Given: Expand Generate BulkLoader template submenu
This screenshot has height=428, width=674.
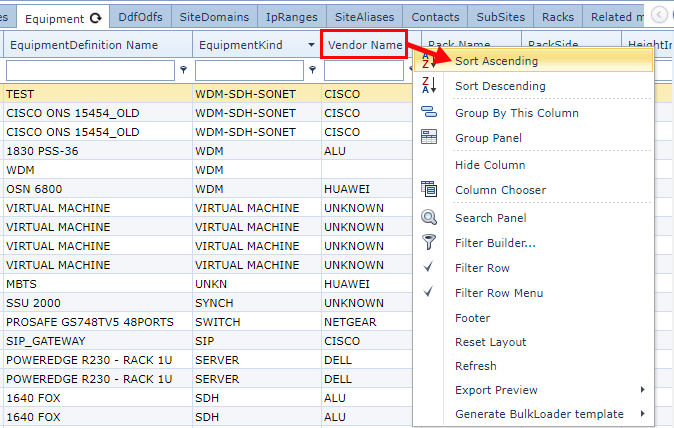Looking at the screenshot, I should 642,414.
